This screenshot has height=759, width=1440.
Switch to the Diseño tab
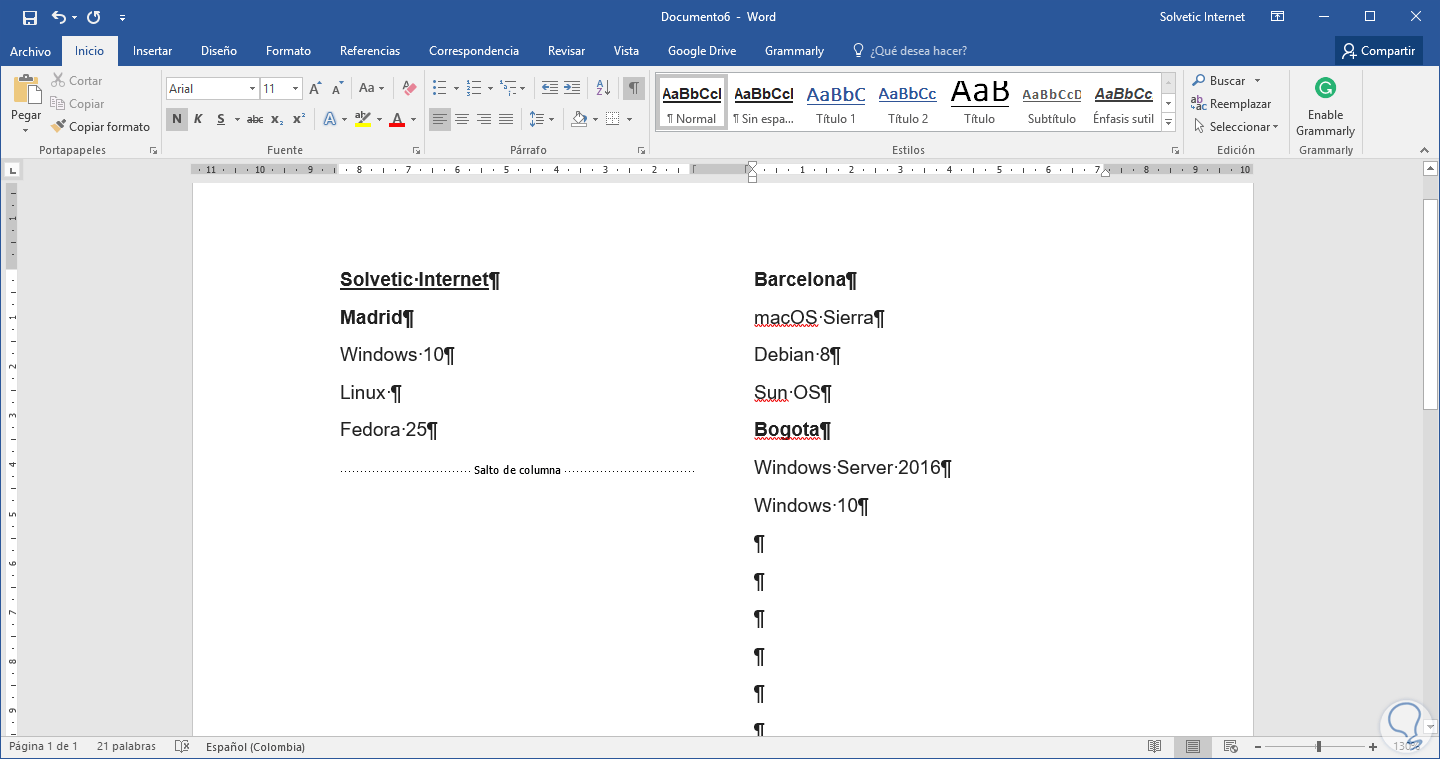[x=219, y=51]
